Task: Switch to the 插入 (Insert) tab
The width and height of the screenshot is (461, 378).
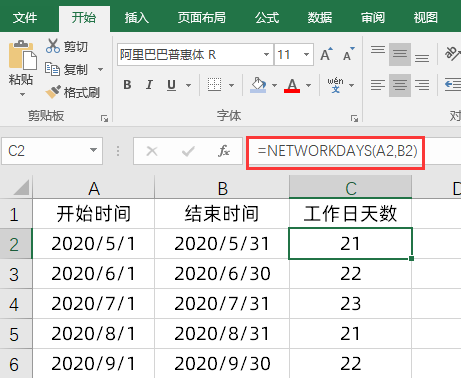Action: point(137,17)
